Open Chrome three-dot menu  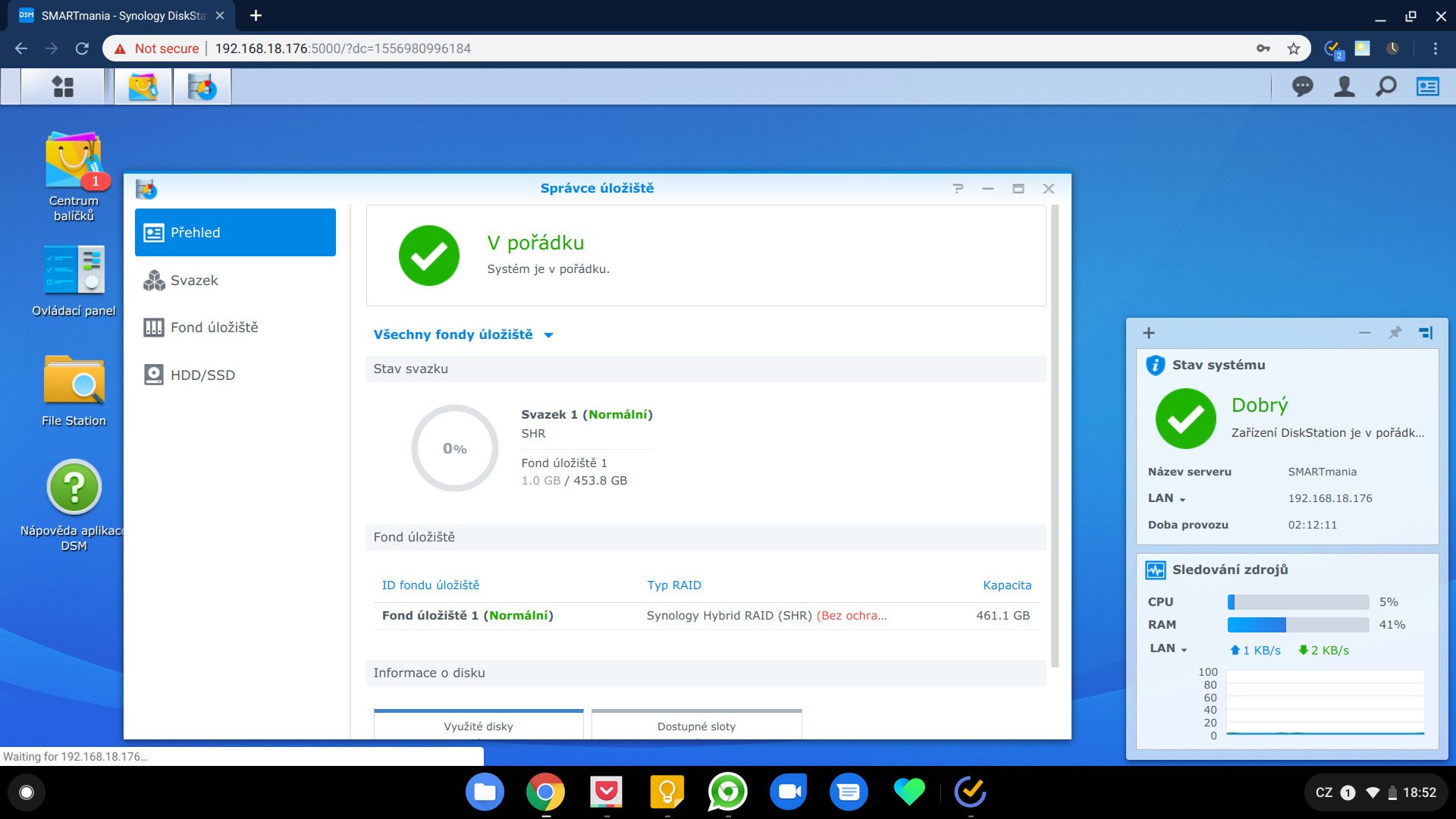pos(1435,49)
